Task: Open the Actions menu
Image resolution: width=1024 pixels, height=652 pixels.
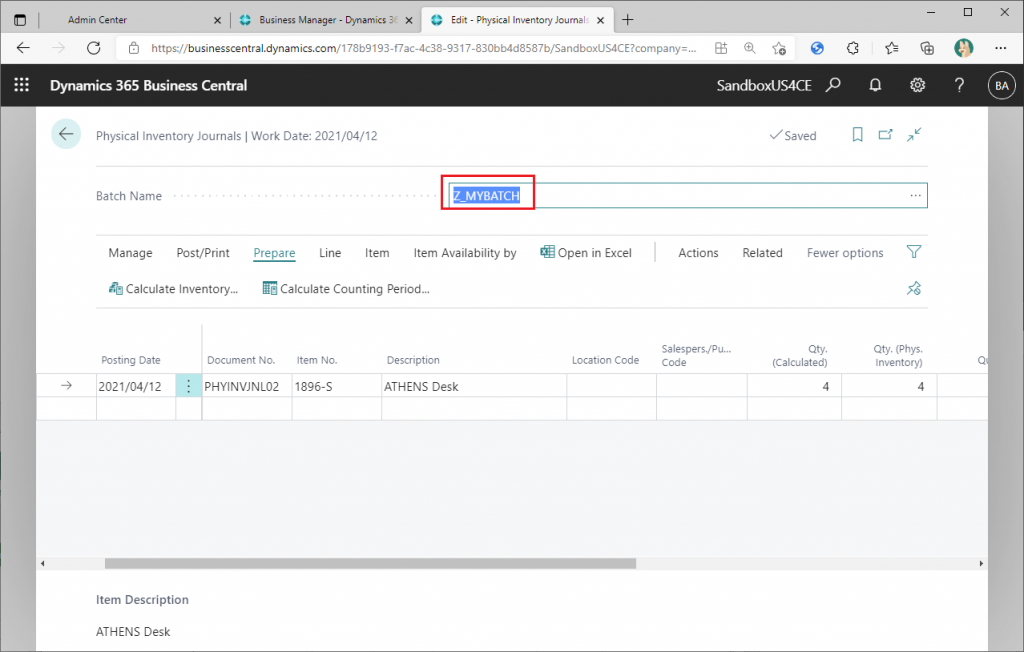Action: pos(698,253)
